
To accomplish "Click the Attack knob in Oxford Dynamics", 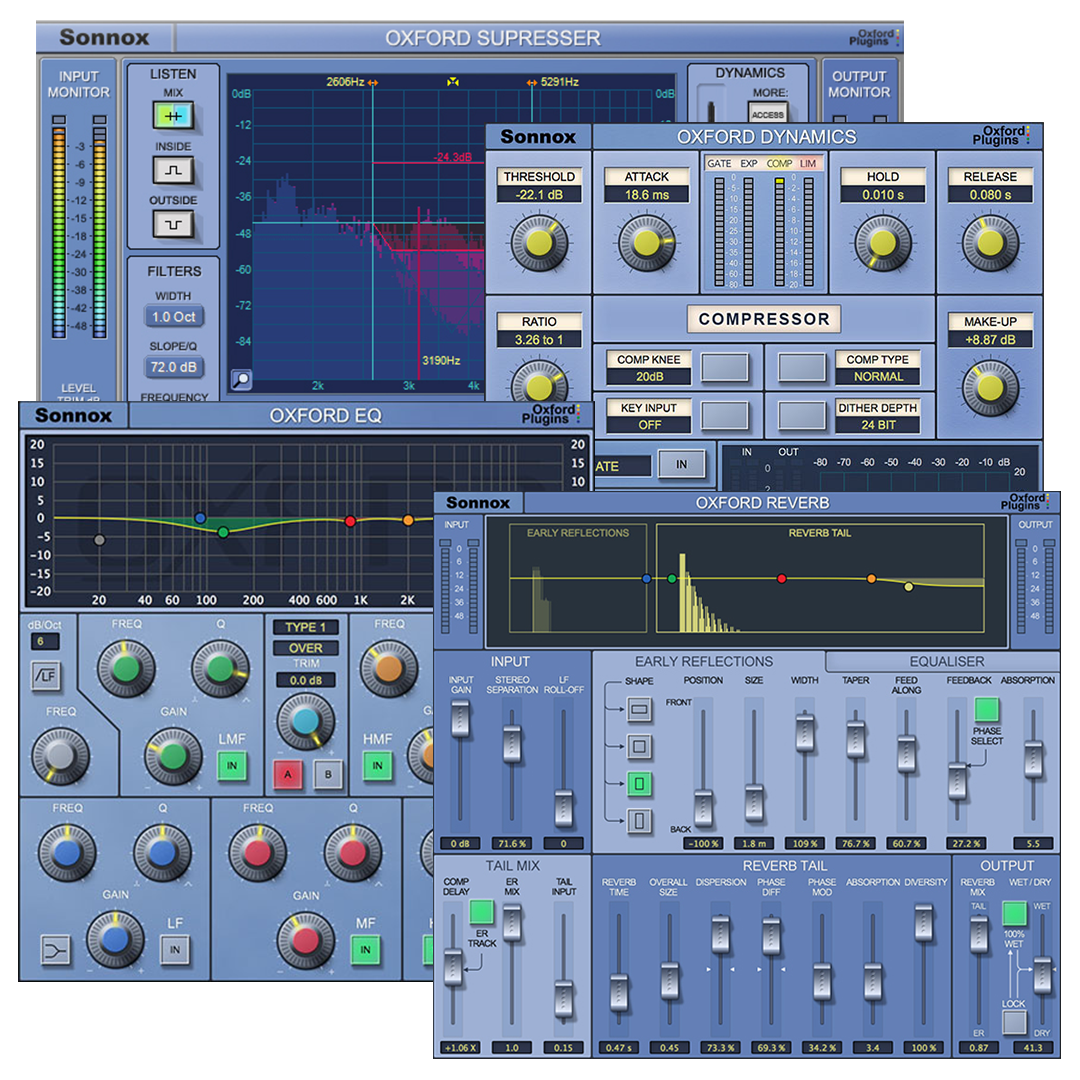I will [x=646, y=242].
